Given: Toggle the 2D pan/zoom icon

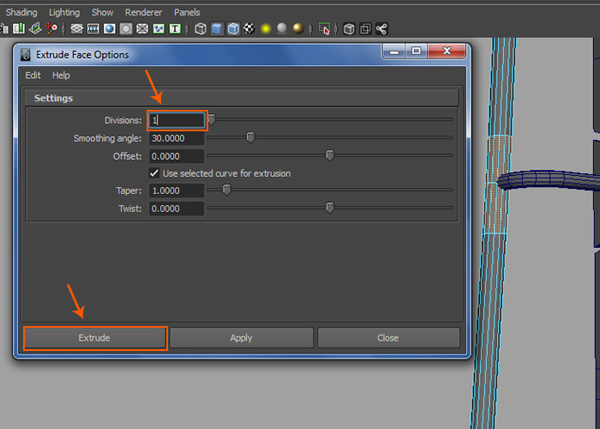Looking at the screenshot, I should click(x=52, y=29).
